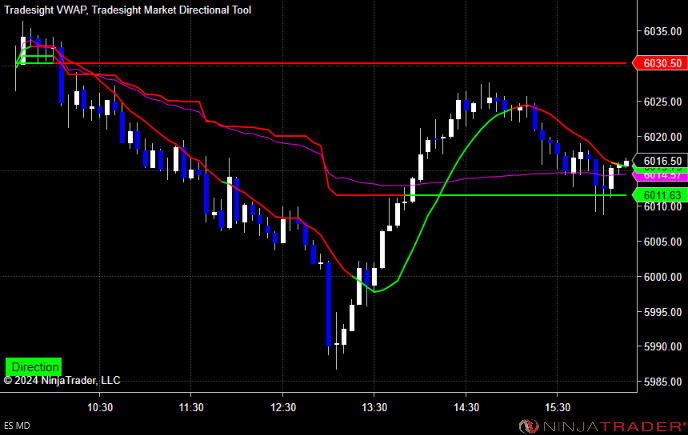Click the 6020.00 price axis label
This screenshot has height=435, width=688.
pyautogui.click(x=663, y=137)
